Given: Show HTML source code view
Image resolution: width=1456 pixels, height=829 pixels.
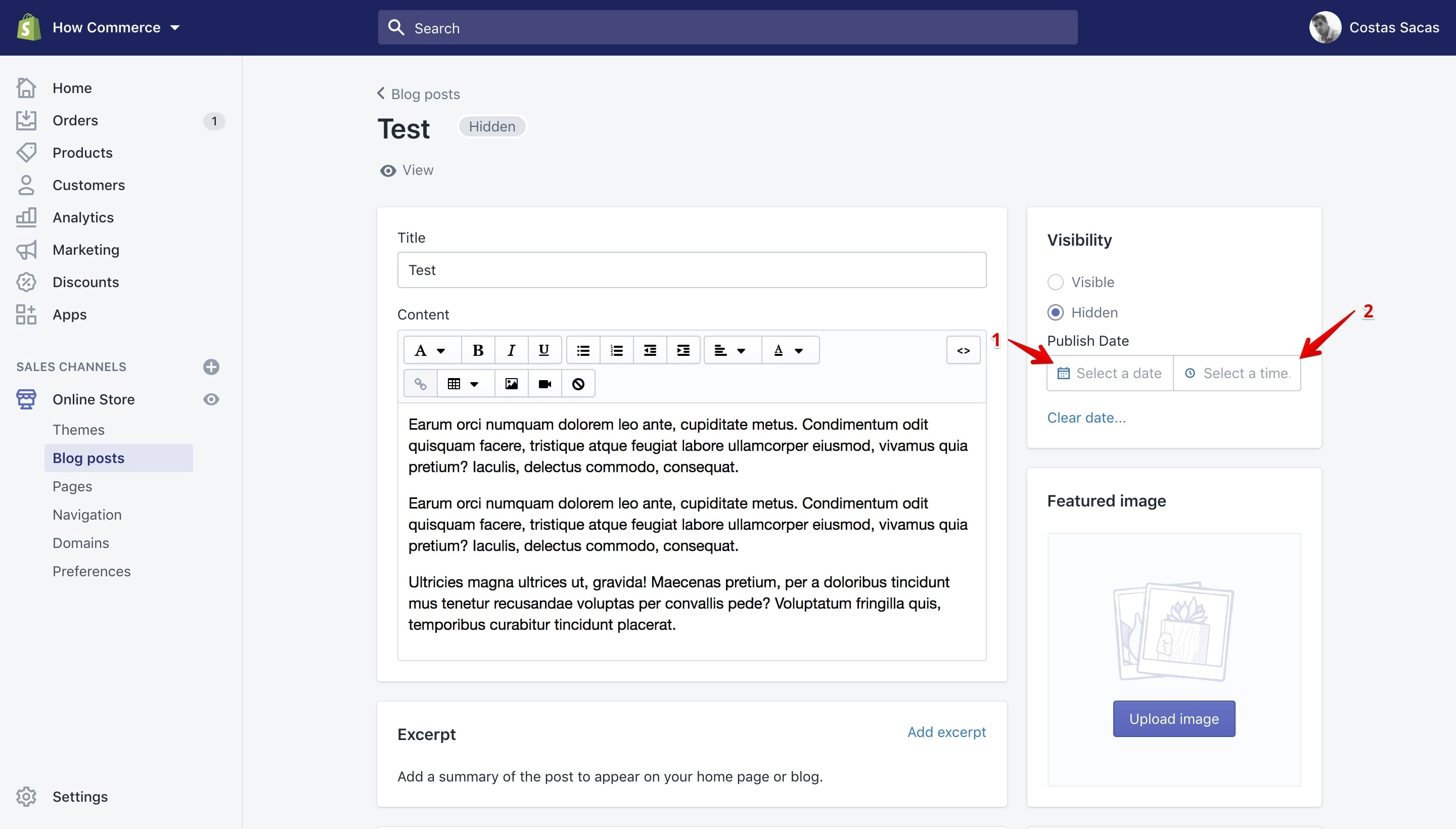Looking at the screenshot, I should click(x=964, y=350).
